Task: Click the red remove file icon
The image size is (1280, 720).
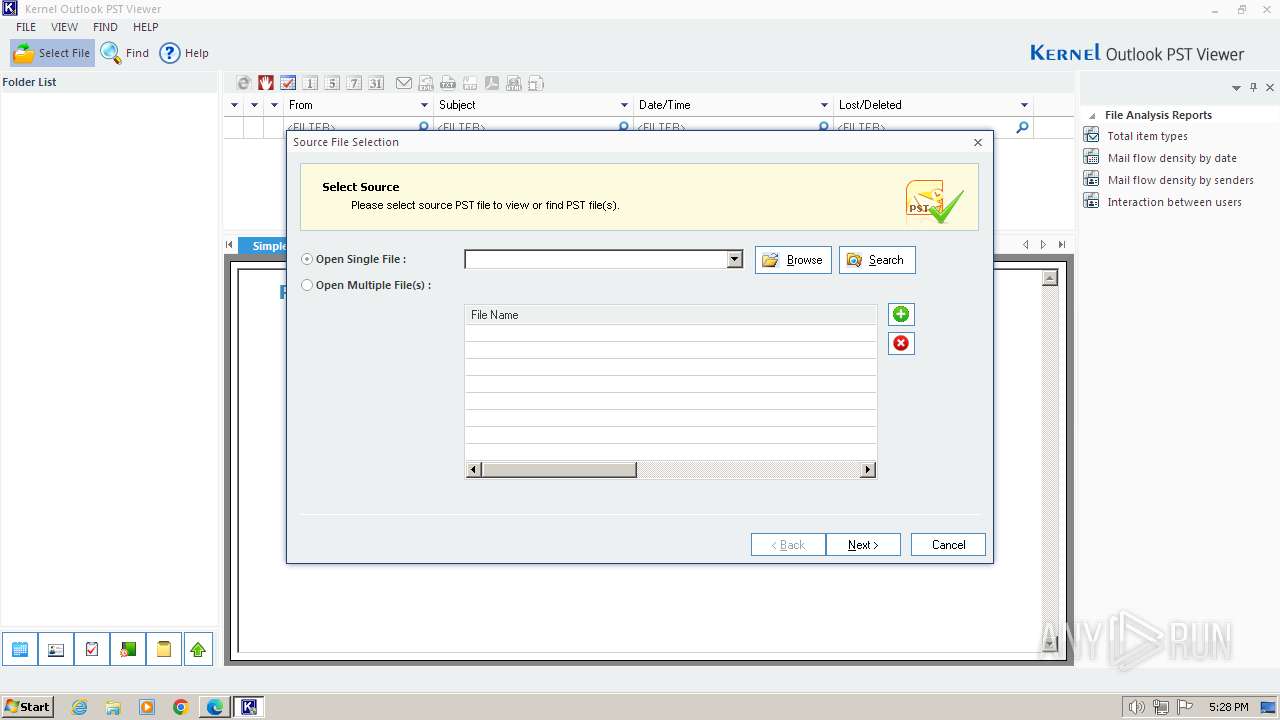Action: (x=901, y=343)
